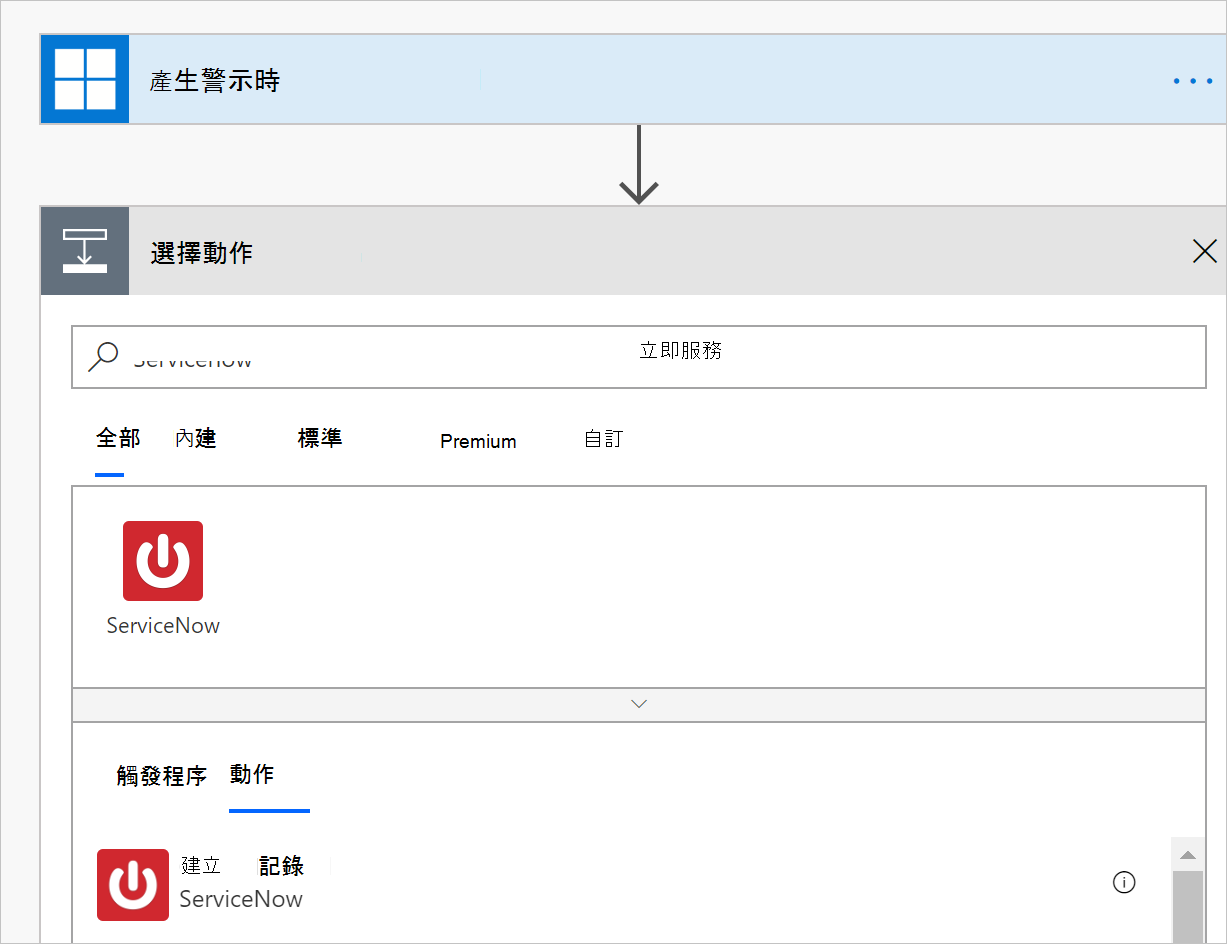
Task: Click the 立即服務 label in search bar
Action: (x=681, y=351)
